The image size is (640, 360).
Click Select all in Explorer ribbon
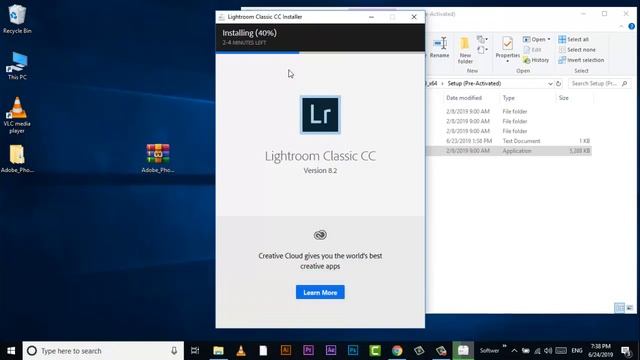point(573,39)
